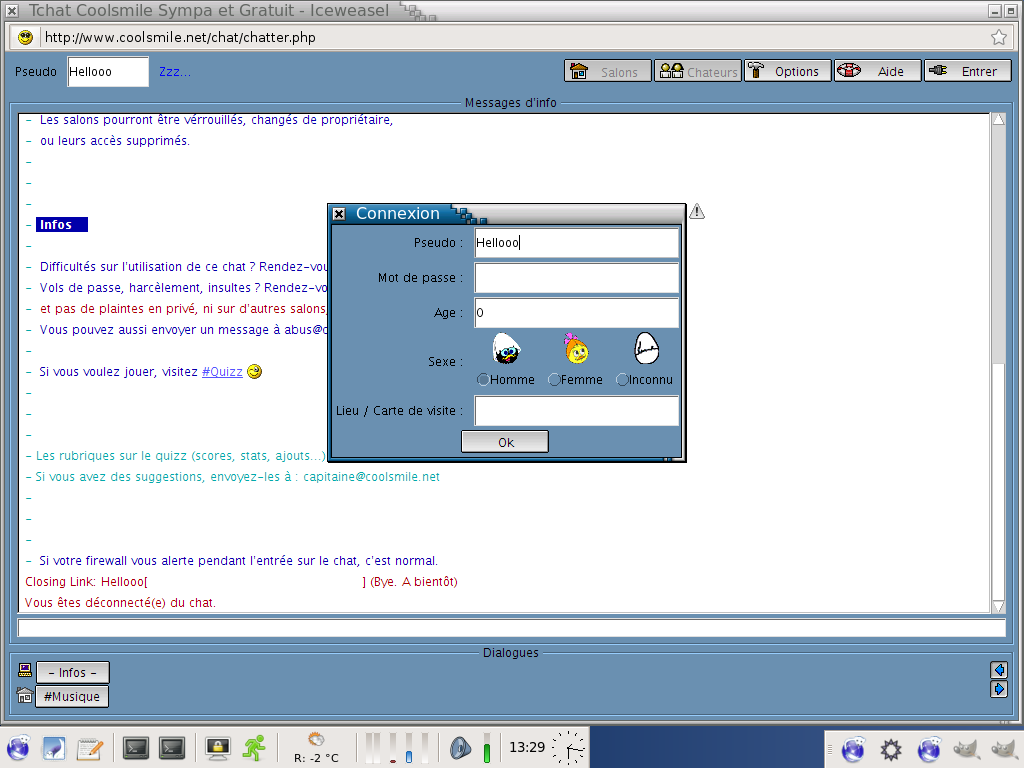Click the Age input field
The image size is (1024, 768).
577,313
